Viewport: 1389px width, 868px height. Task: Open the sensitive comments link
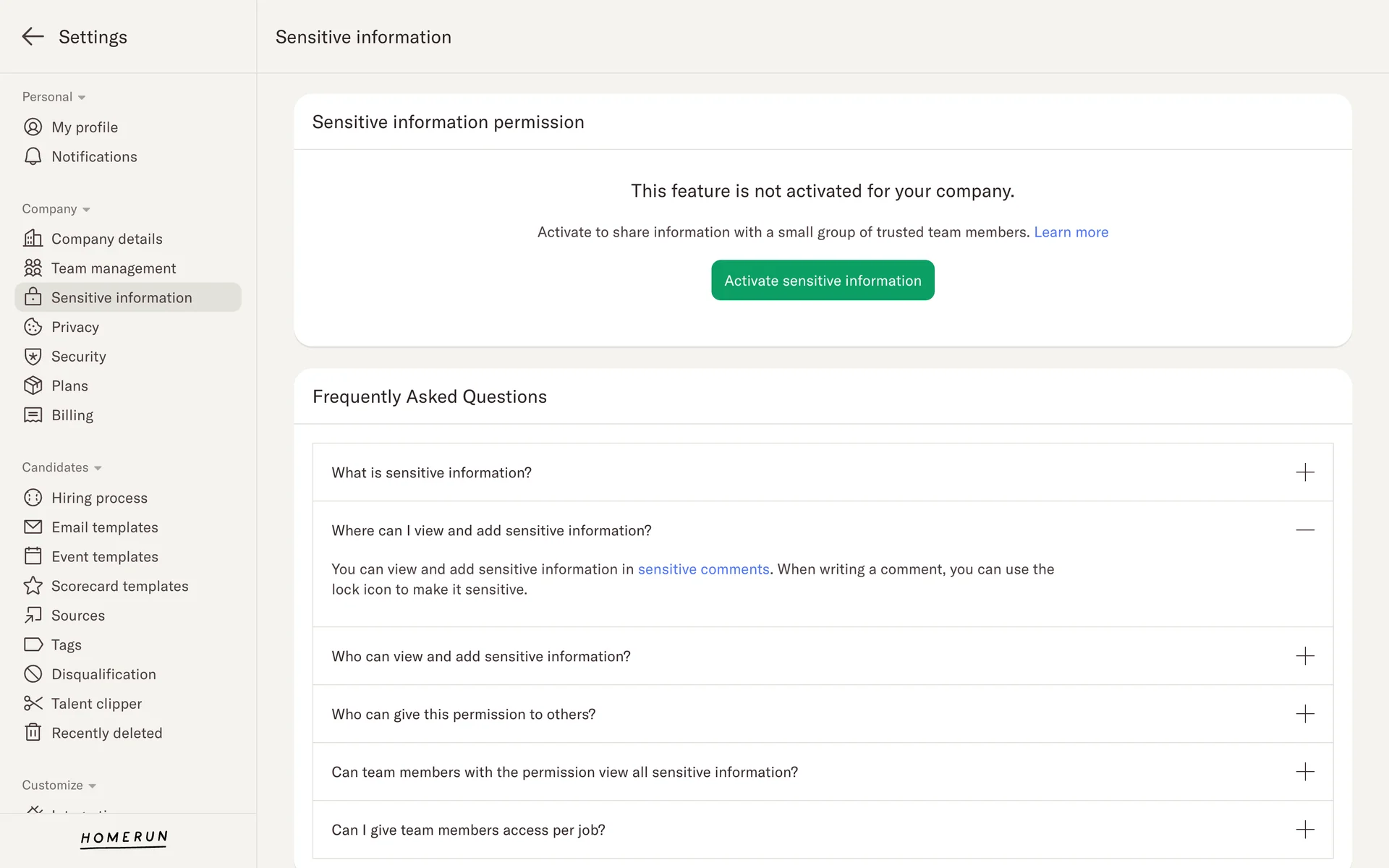[703, 569]
